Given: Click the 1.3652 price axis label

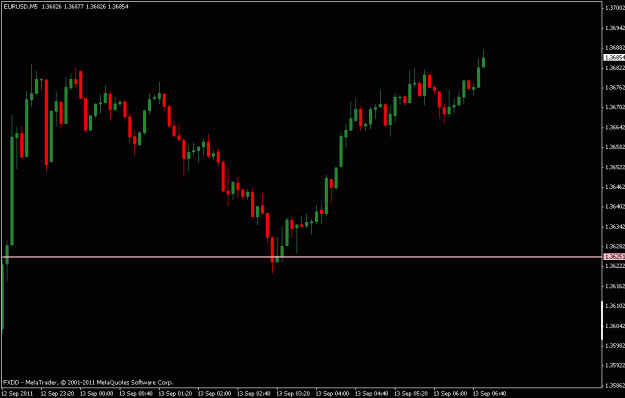Looking at the screenshot, I should (x=615, y=167).
